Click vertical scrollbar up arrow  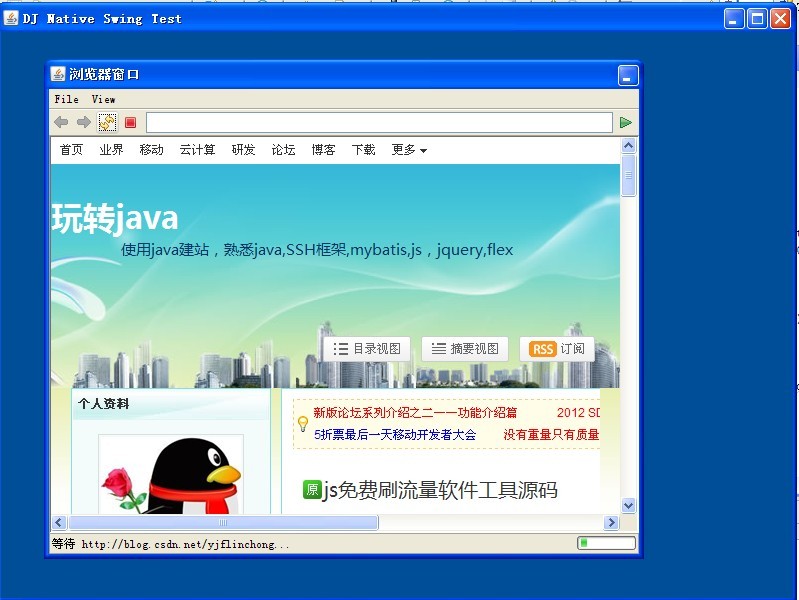coord(629,146)
